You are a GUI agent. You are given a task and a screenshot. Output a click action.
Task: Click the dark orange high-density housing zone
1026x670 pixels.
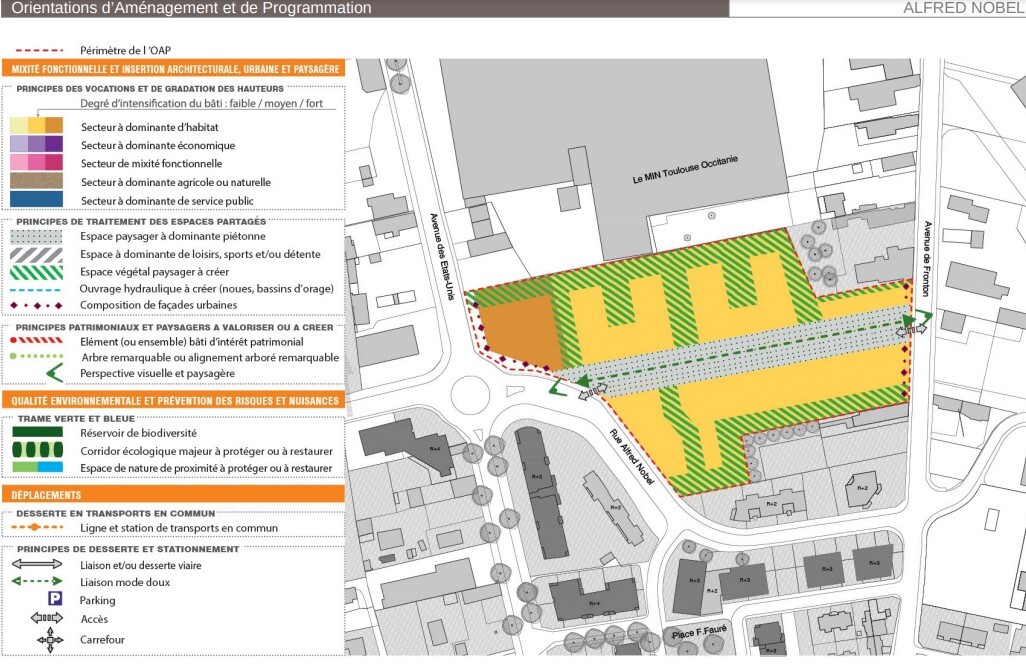click(520, 334)
